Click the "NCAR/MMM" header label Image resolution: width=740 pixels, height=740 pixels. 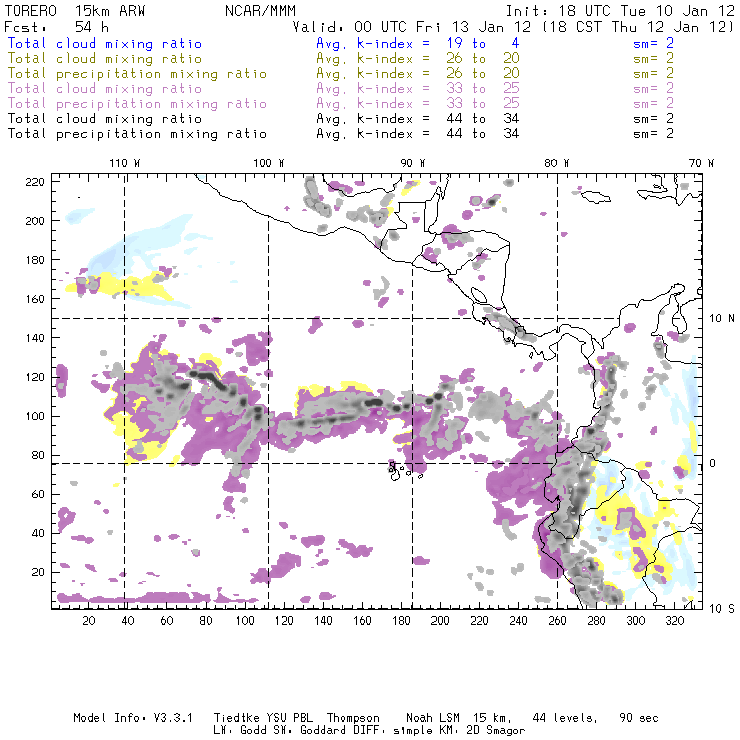pos(261,11)
